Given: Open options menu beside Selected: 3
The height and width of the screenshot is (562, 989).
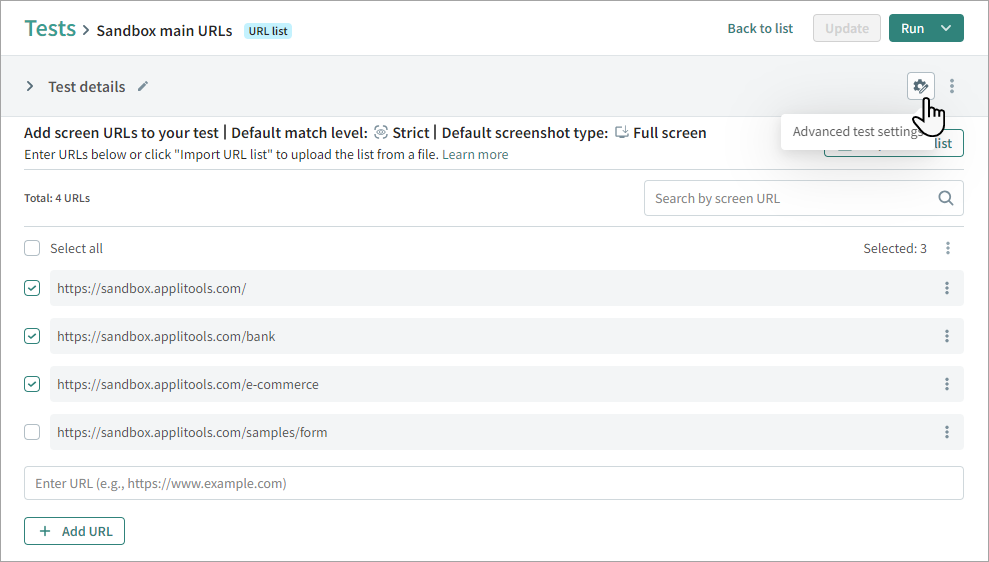Looking at the screenshot, I should (948, 248).
